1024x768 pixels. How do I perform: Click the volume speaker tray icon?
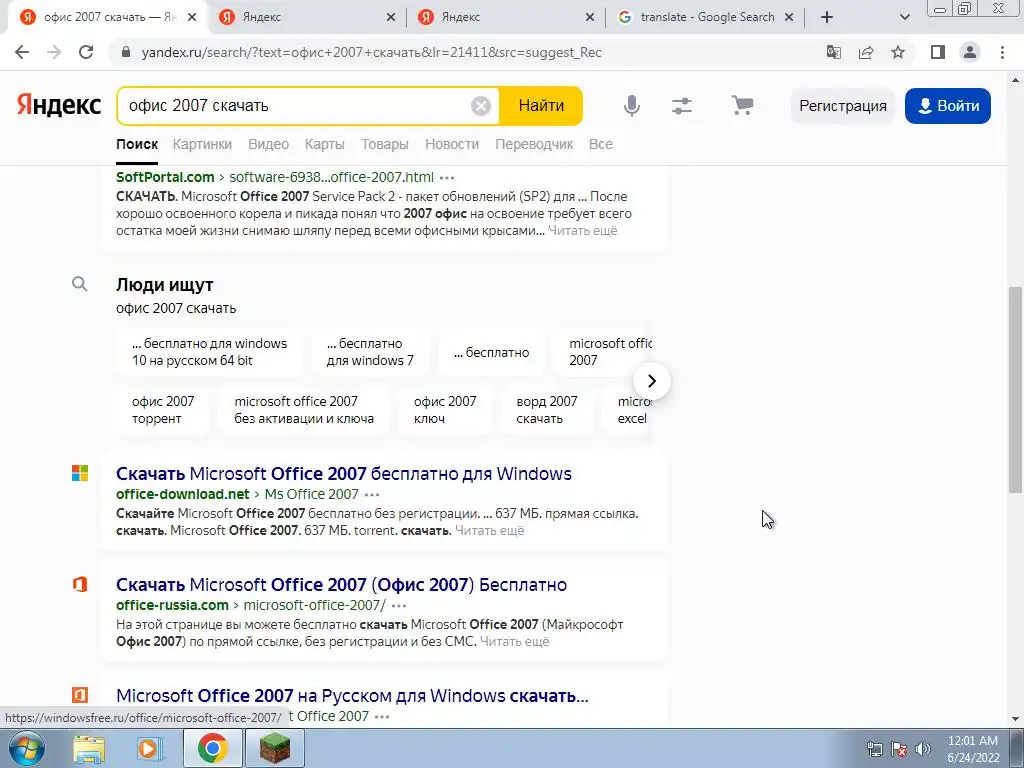[922, 749]
